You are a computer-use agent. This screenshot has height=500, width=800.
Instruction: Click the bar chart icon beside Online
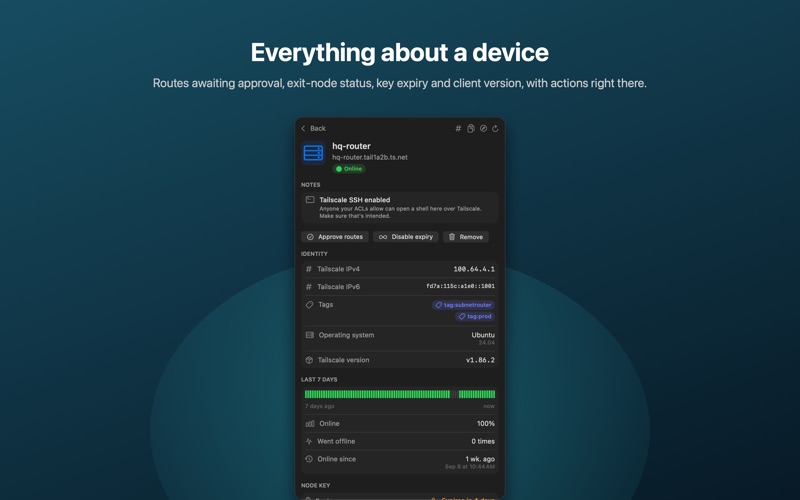(x=310, y=423)
